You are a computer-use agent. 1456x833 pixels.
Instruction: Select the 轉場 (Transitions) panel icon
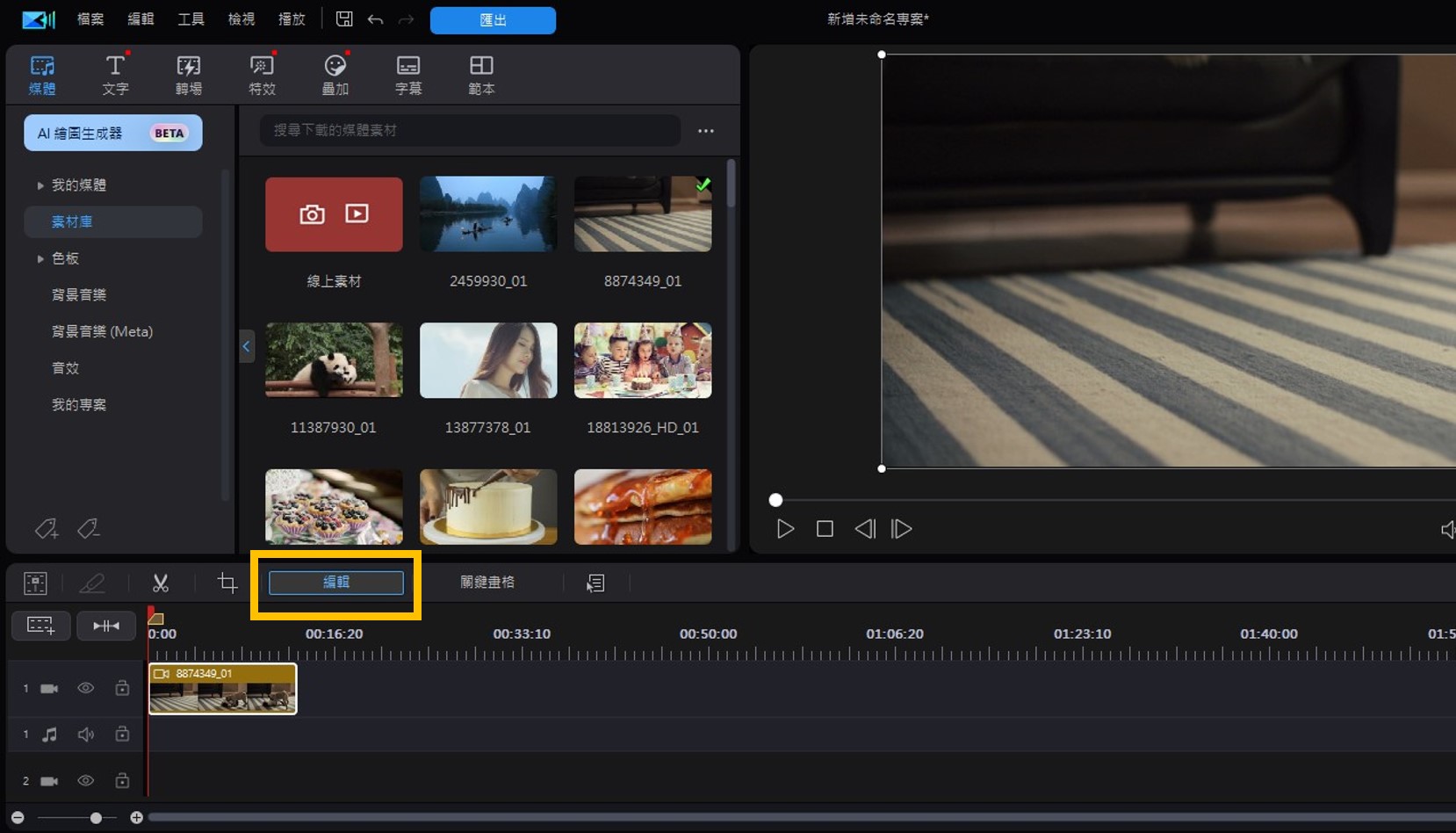tap(188, 74)
